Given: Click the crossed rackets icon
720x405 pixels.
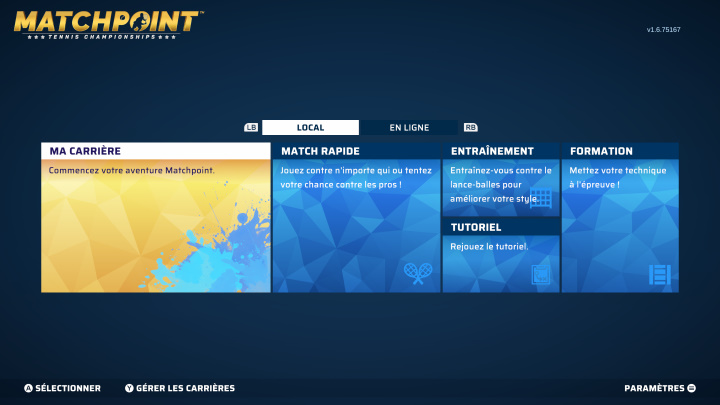Looking at the screenshot, I should click(x=418, y=273).
